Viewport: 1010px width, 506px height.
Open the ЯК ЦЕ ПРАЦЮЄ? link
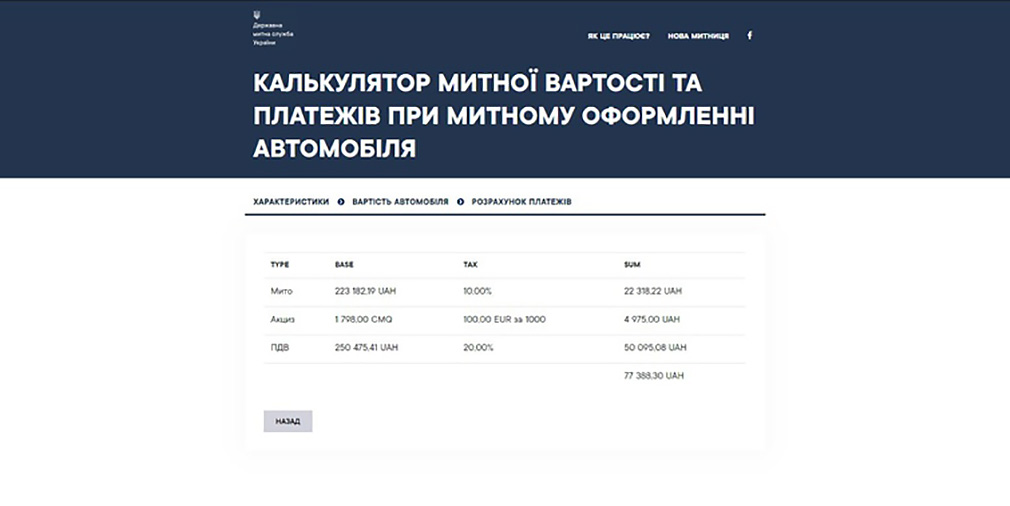[x=618, y=36]
